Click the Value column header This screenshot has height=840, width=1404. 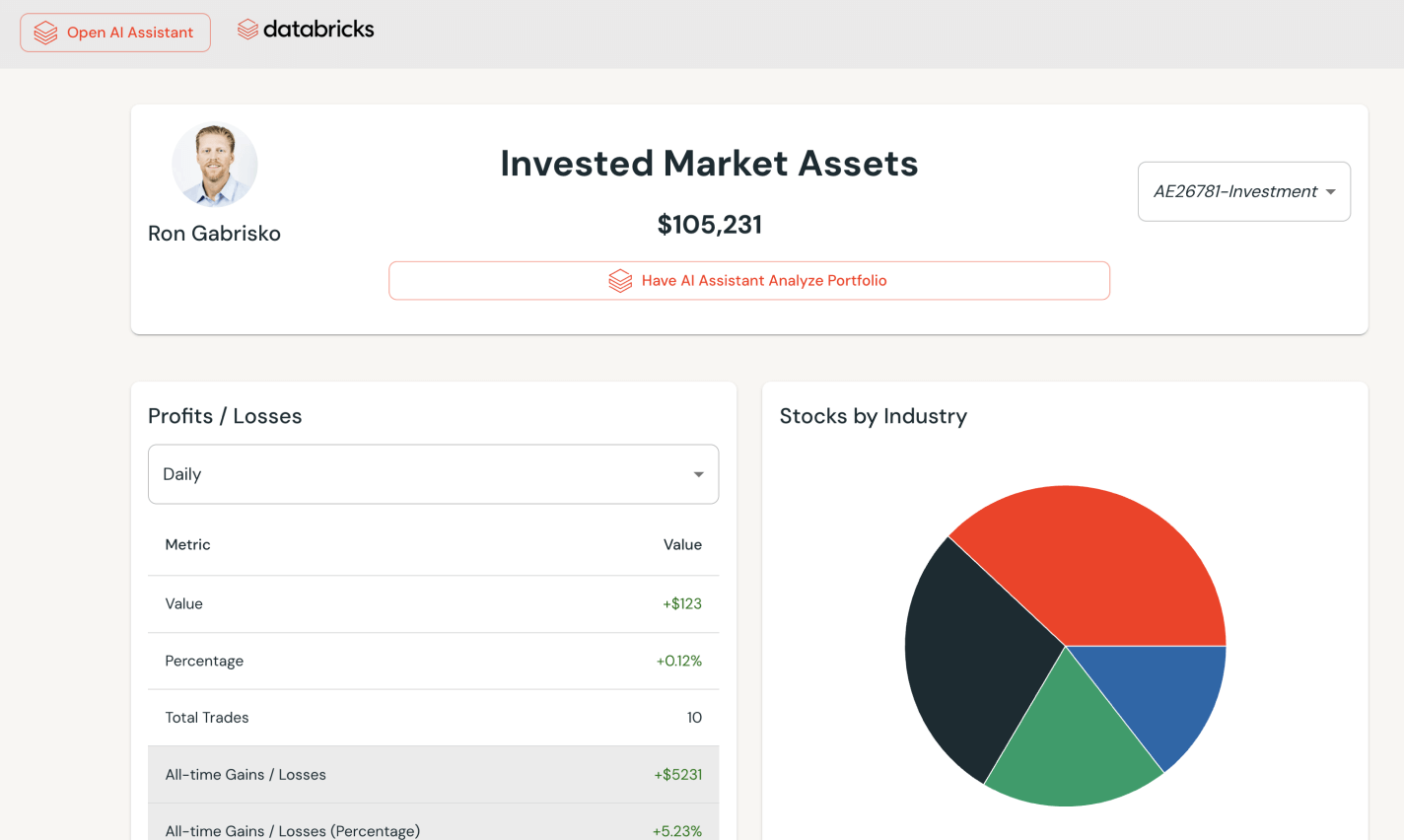coord(682,545)
